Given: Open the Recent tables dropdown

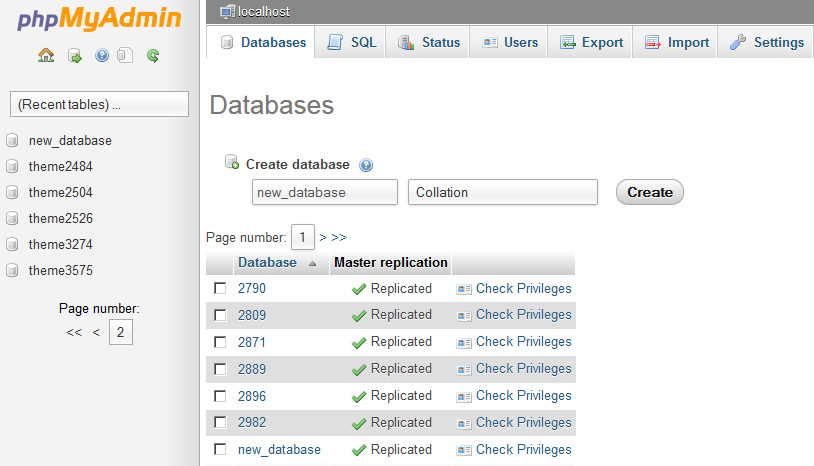Looking at the screenshot, I should pyautogui.click(x=98, y=104).
